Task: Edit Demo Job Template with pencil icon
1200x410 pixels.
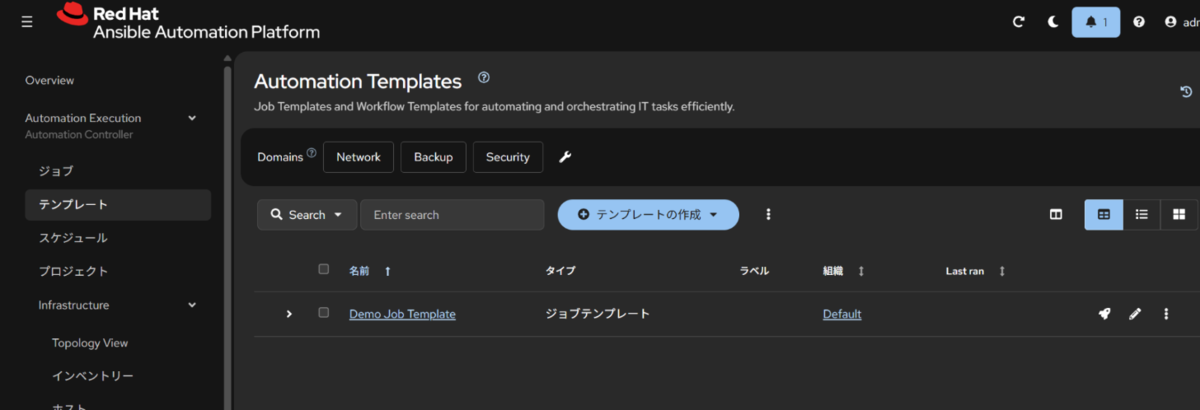Action: coord(1135,314)
